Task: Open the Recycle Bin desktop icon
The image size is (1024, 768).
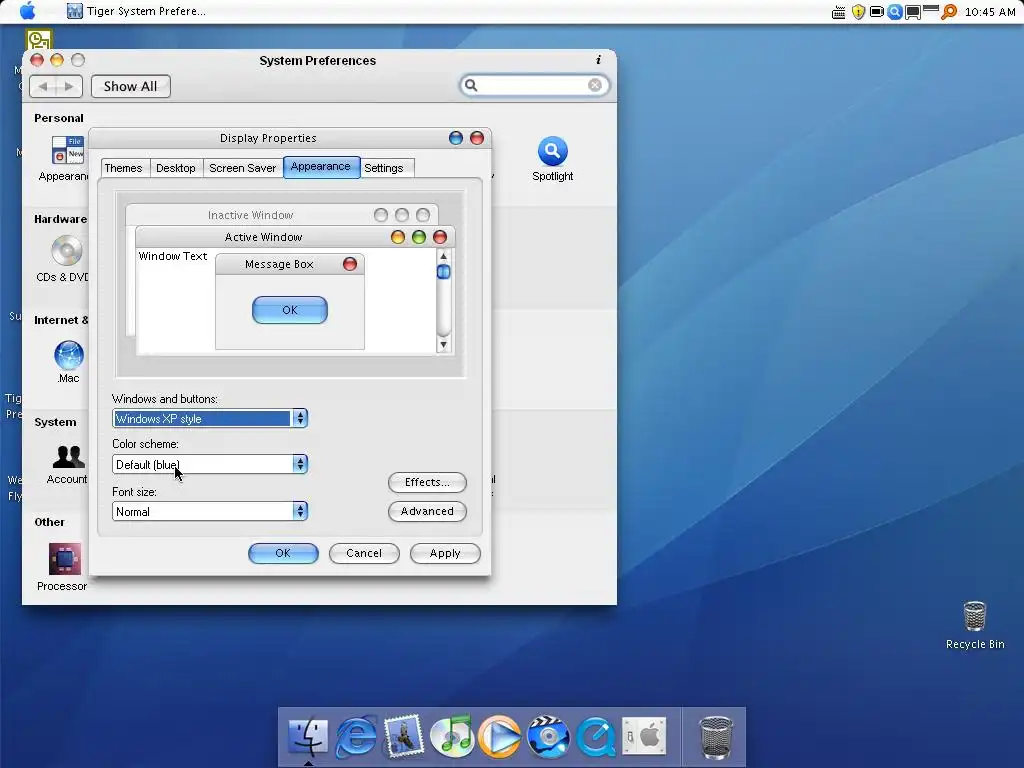Action: pyautogui.click(x=975, y=625)
